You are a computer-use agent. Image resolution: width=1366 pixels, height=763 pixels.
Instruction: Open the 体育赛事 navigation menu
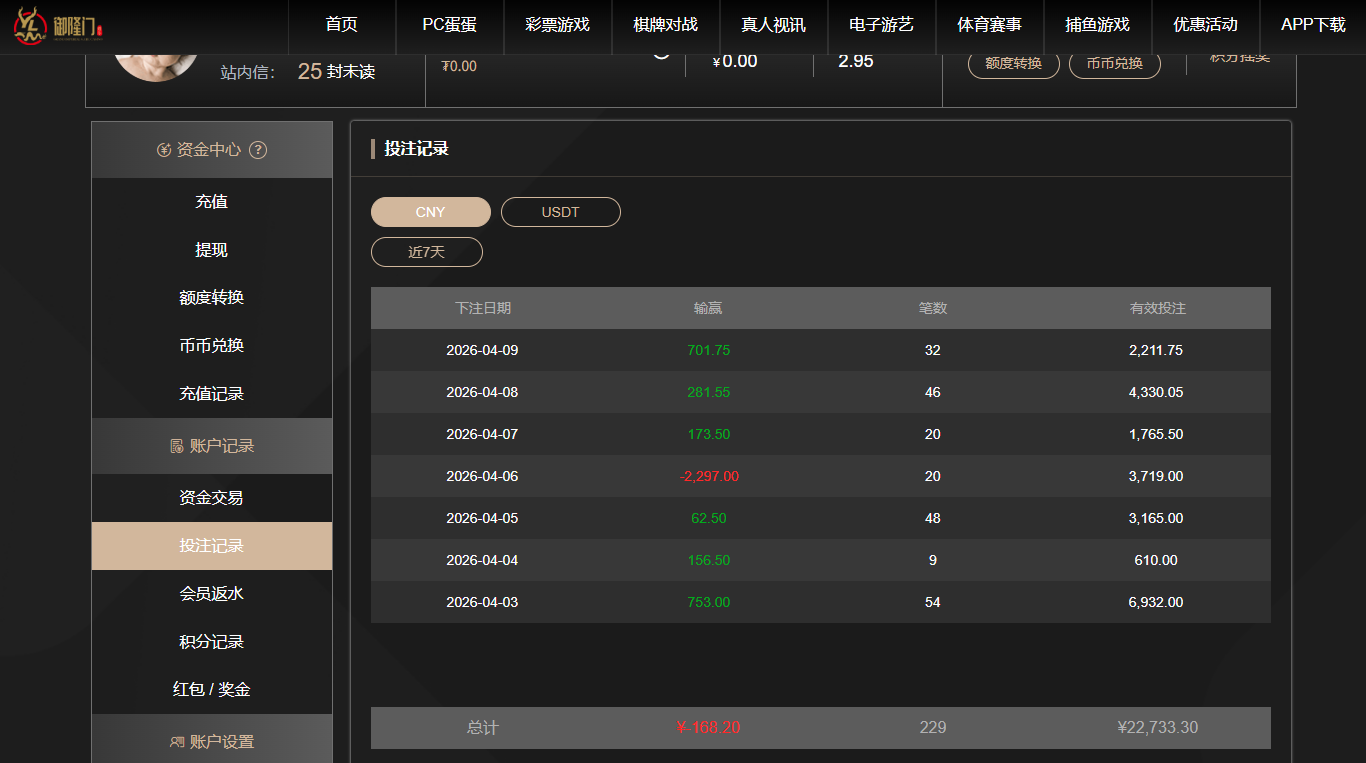[988, 27]
